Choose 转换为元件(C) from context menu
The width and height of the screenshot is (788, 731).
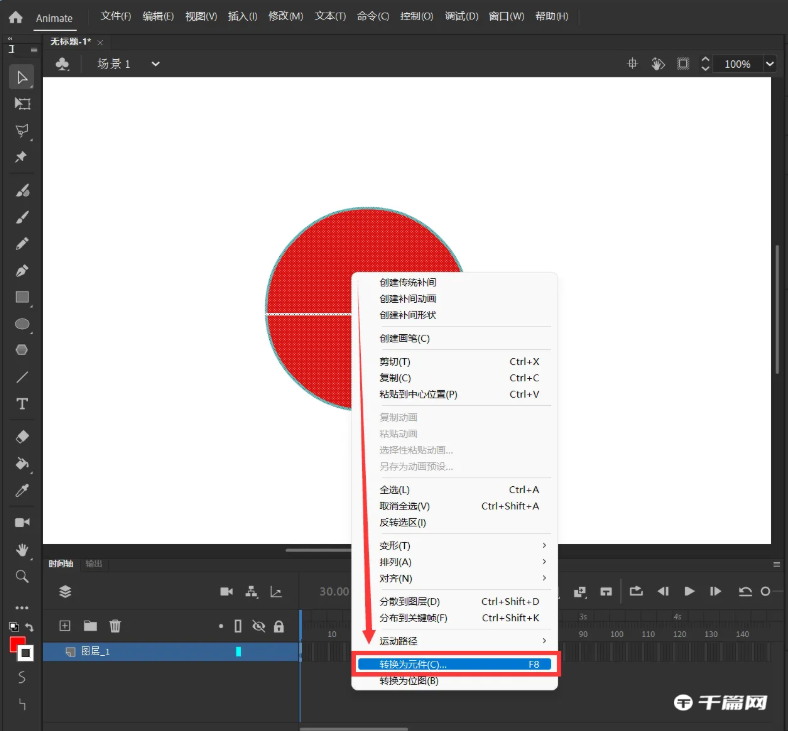[454, 664]
